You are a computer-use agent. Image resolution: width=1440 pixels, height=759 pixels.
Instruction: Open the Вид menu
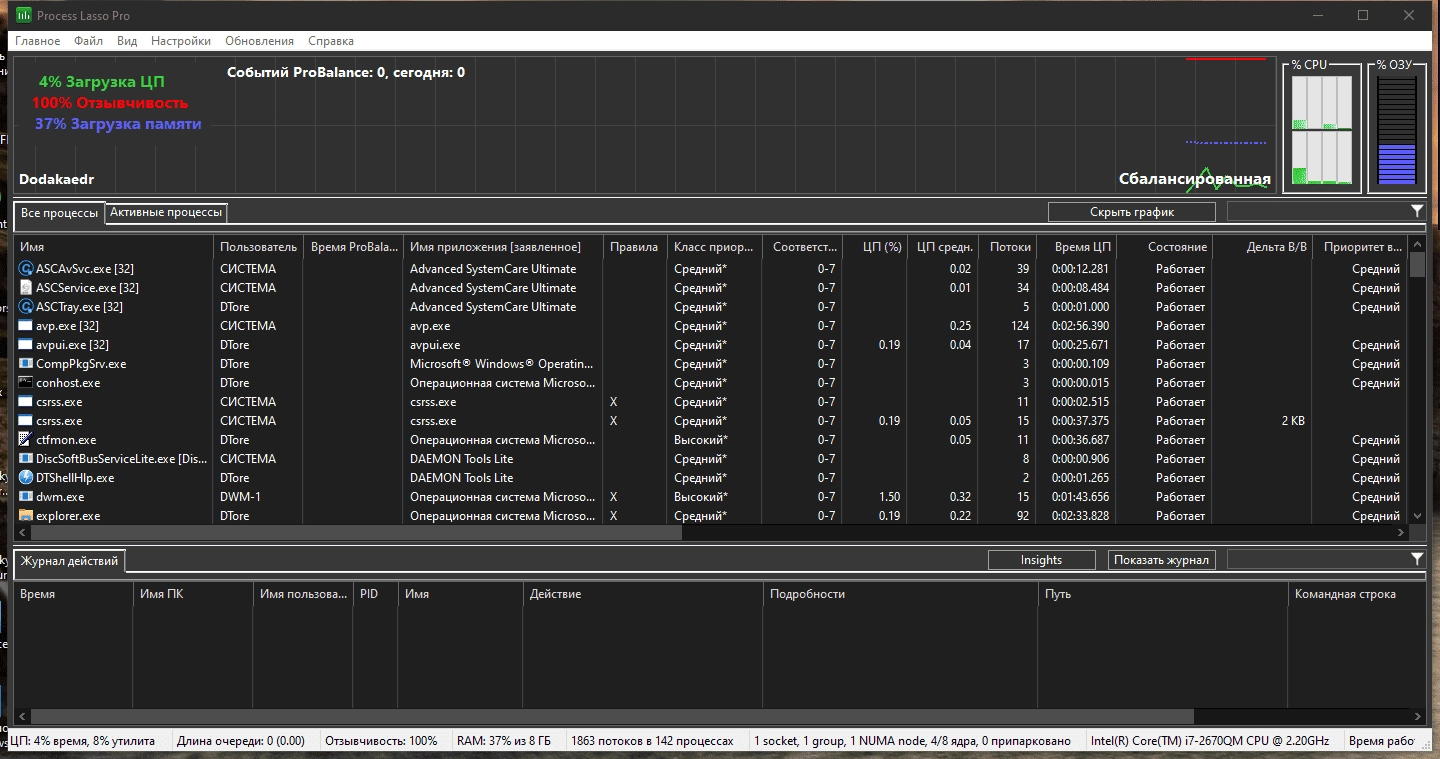tap(127, 41)
